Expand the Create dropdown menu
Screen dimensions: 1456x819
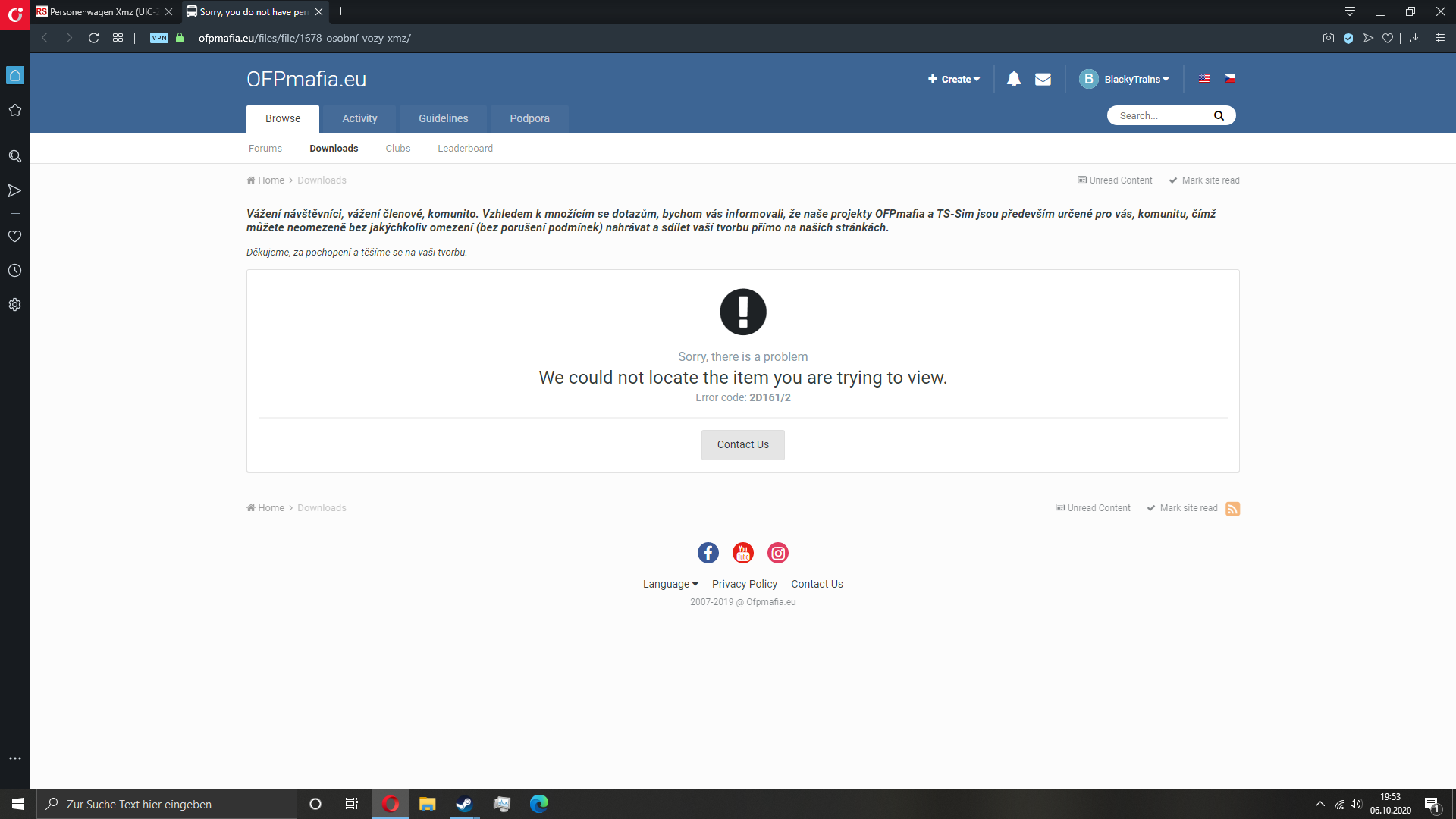coord(953,79)
